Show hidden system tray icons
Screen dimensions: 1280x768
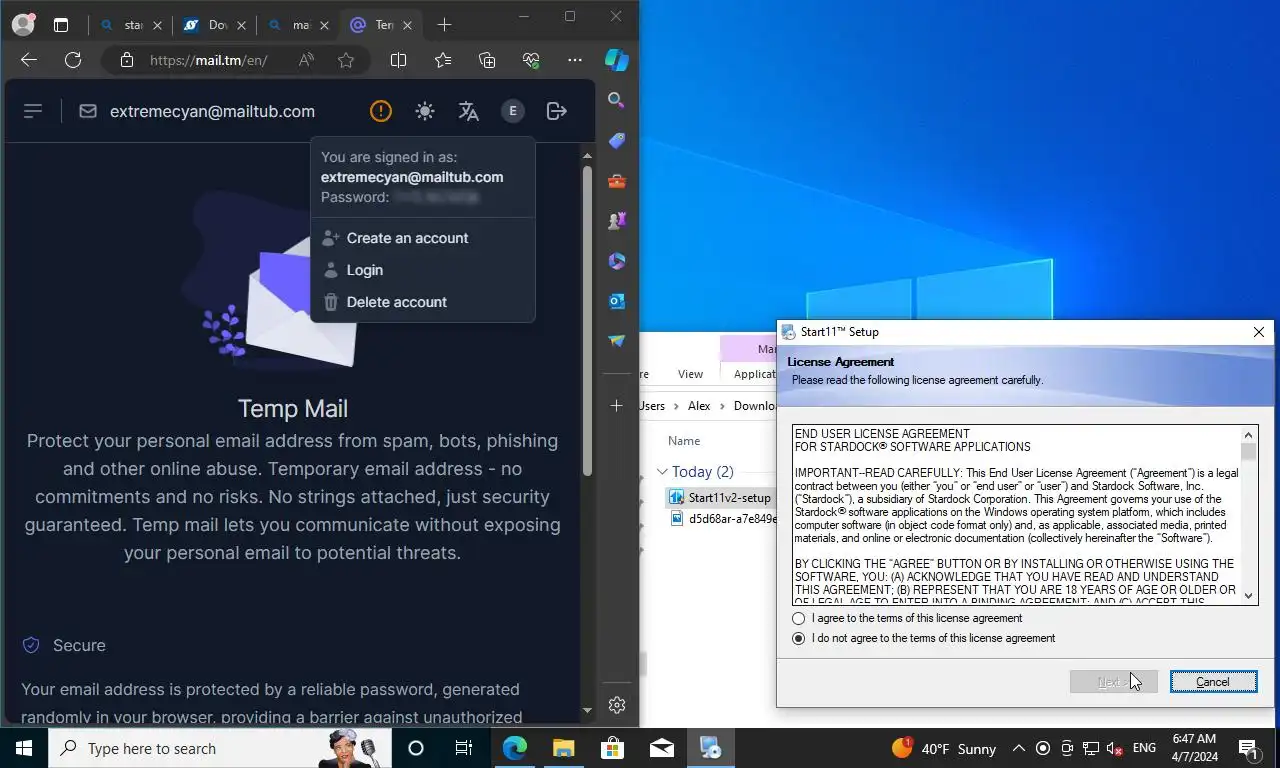tap(1018, 748)
